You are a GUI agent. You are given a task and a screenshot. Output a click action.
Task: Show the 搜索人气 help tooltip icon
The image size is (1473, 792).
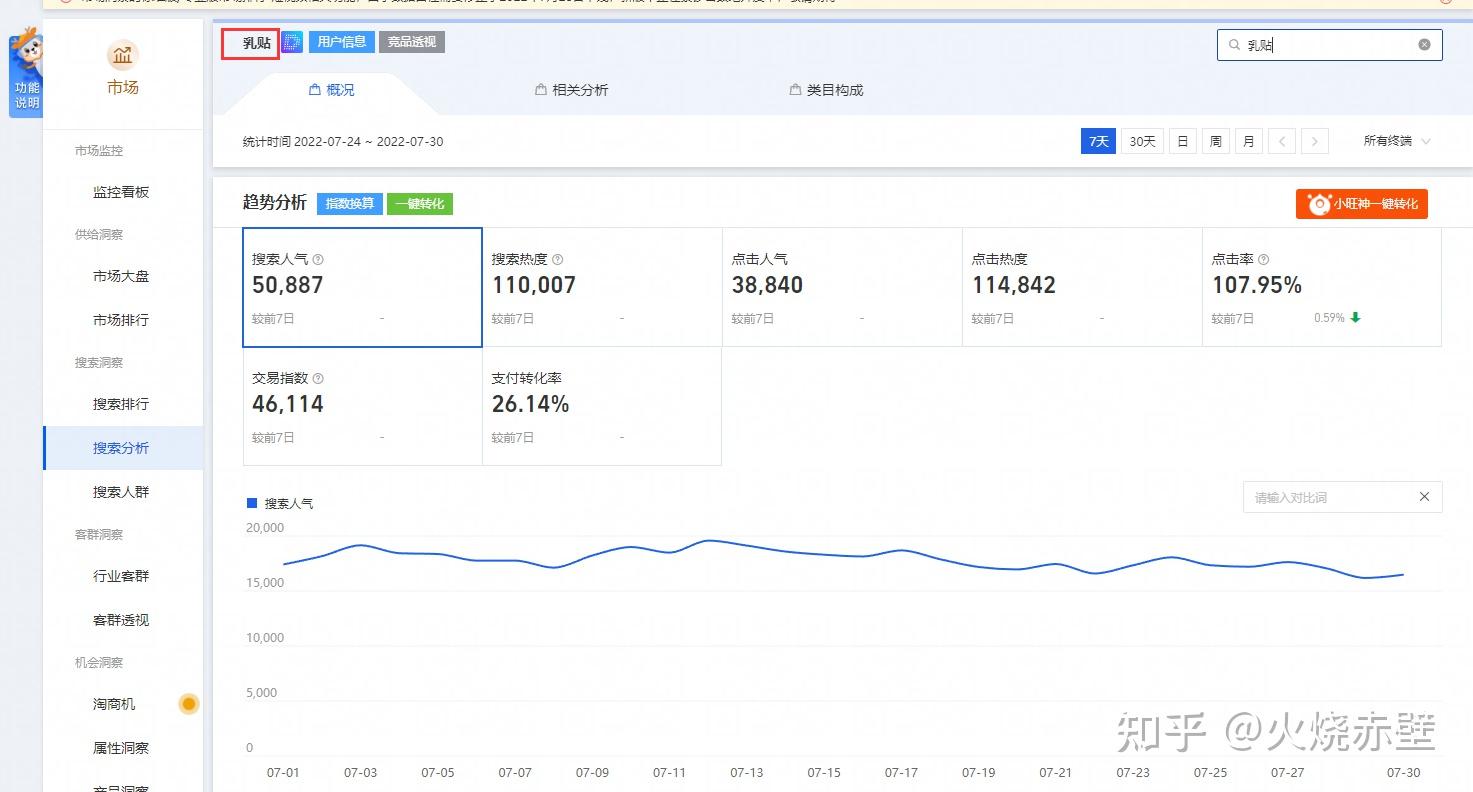click(318, 260)
